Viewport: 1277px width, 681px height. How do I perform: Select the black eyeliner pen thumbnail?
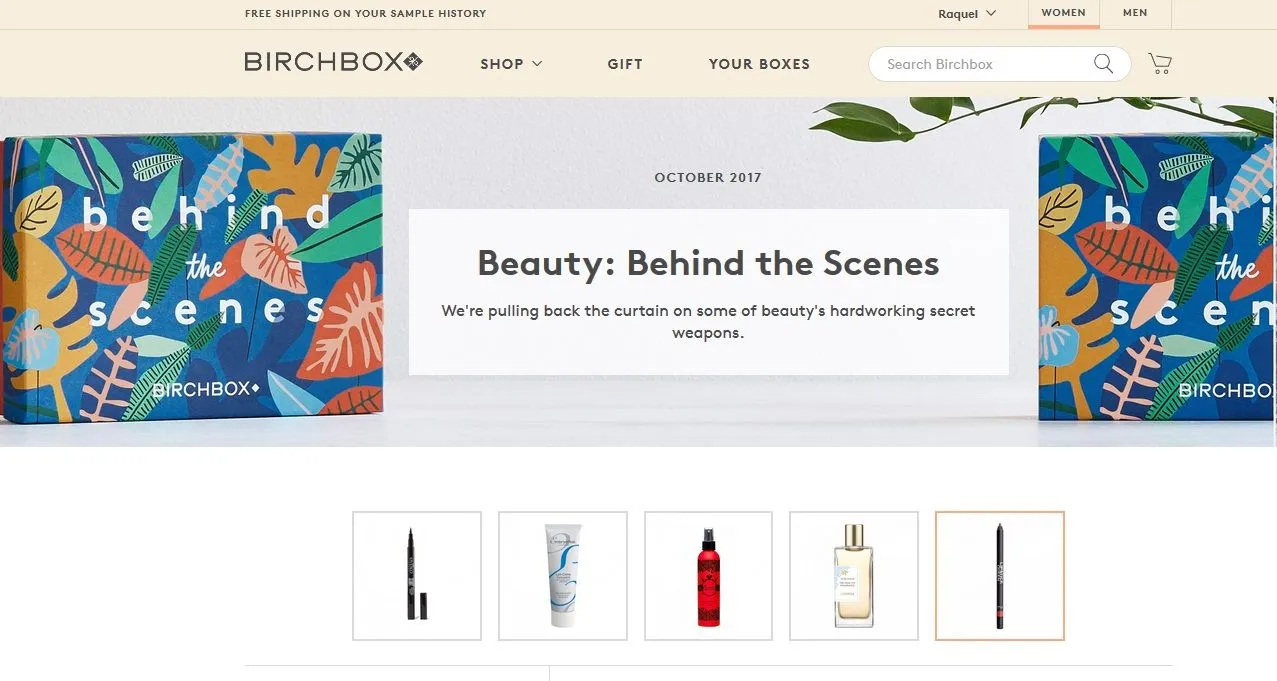coord(417,576)
